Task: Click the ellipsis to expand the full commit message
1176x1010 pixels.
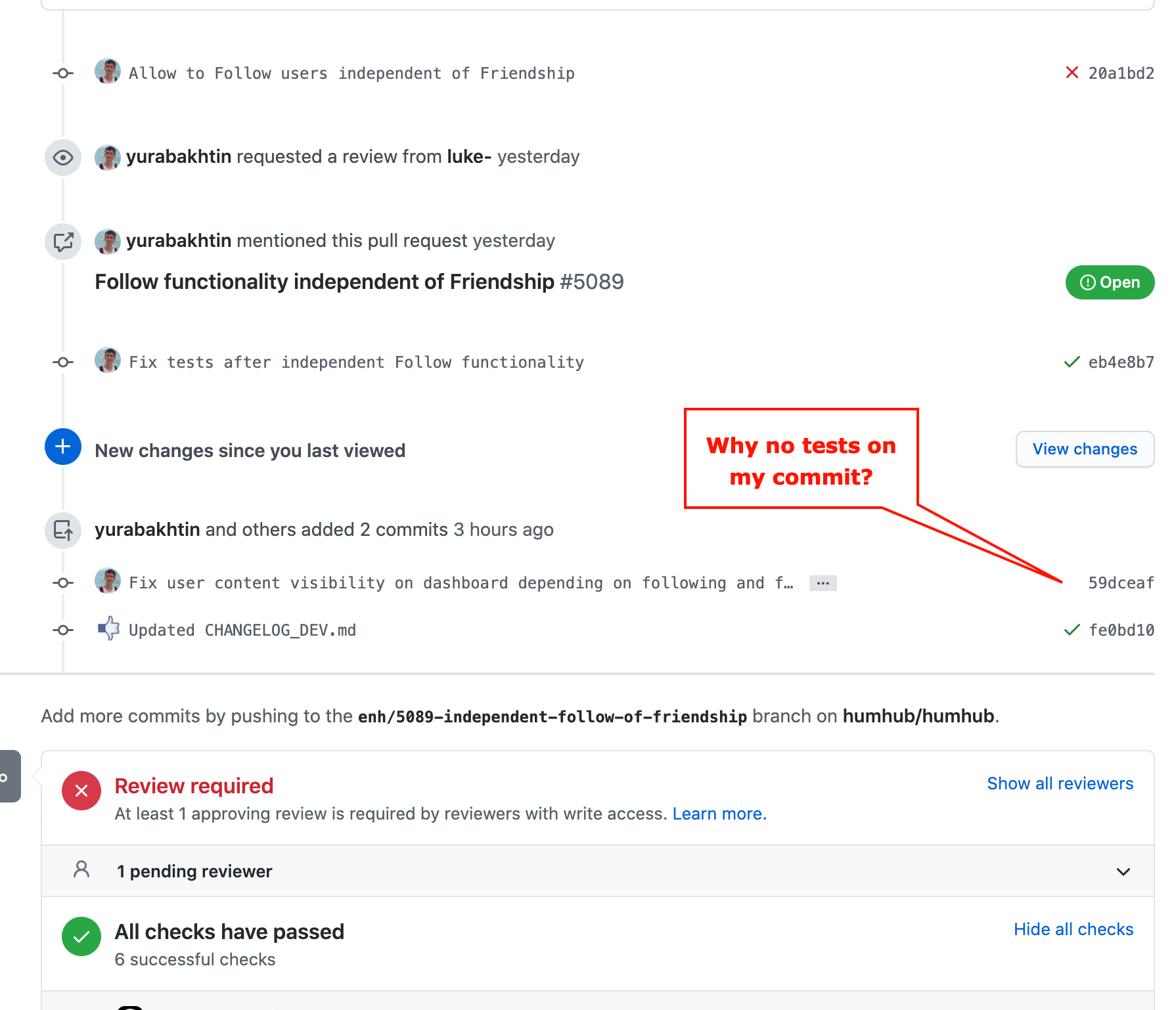Action: point(823,582)
